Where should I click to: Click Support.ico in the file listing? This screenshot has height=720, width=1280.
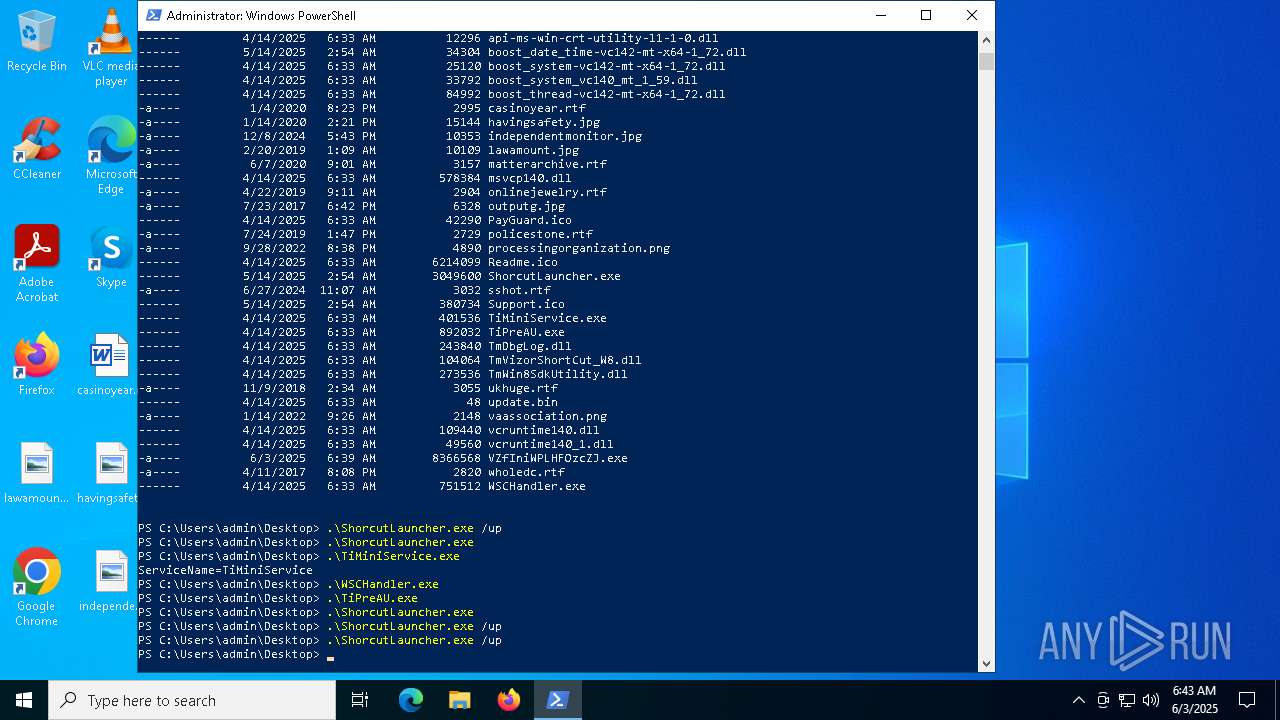point(526,304)
